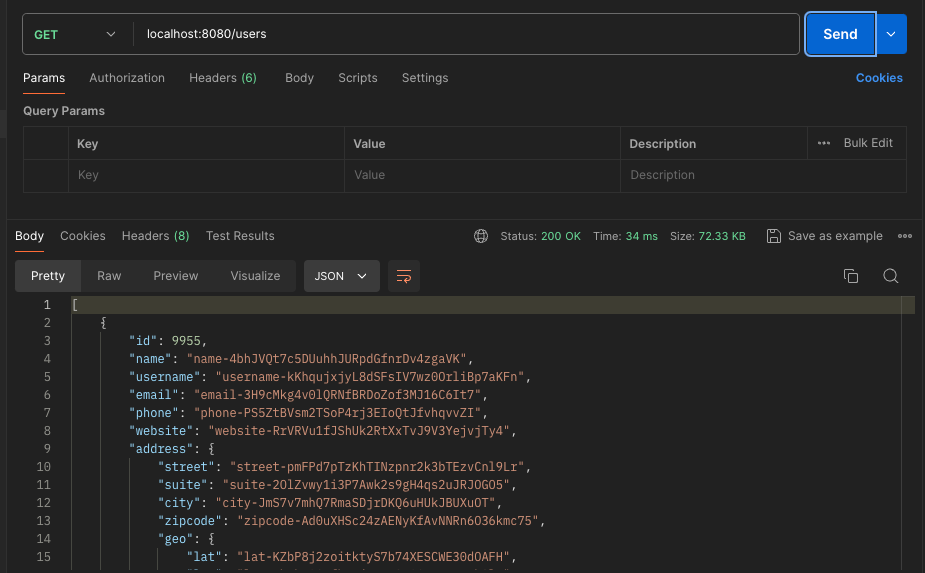The width and height of the screenshot is (925, 573).
Task: Open the JSON format dropdown
Action: coord(342,276)
